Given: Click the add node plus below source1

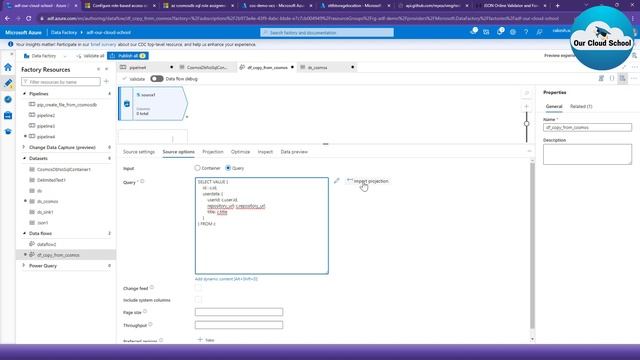Looking at the screenshot, I should coord(187,117).
